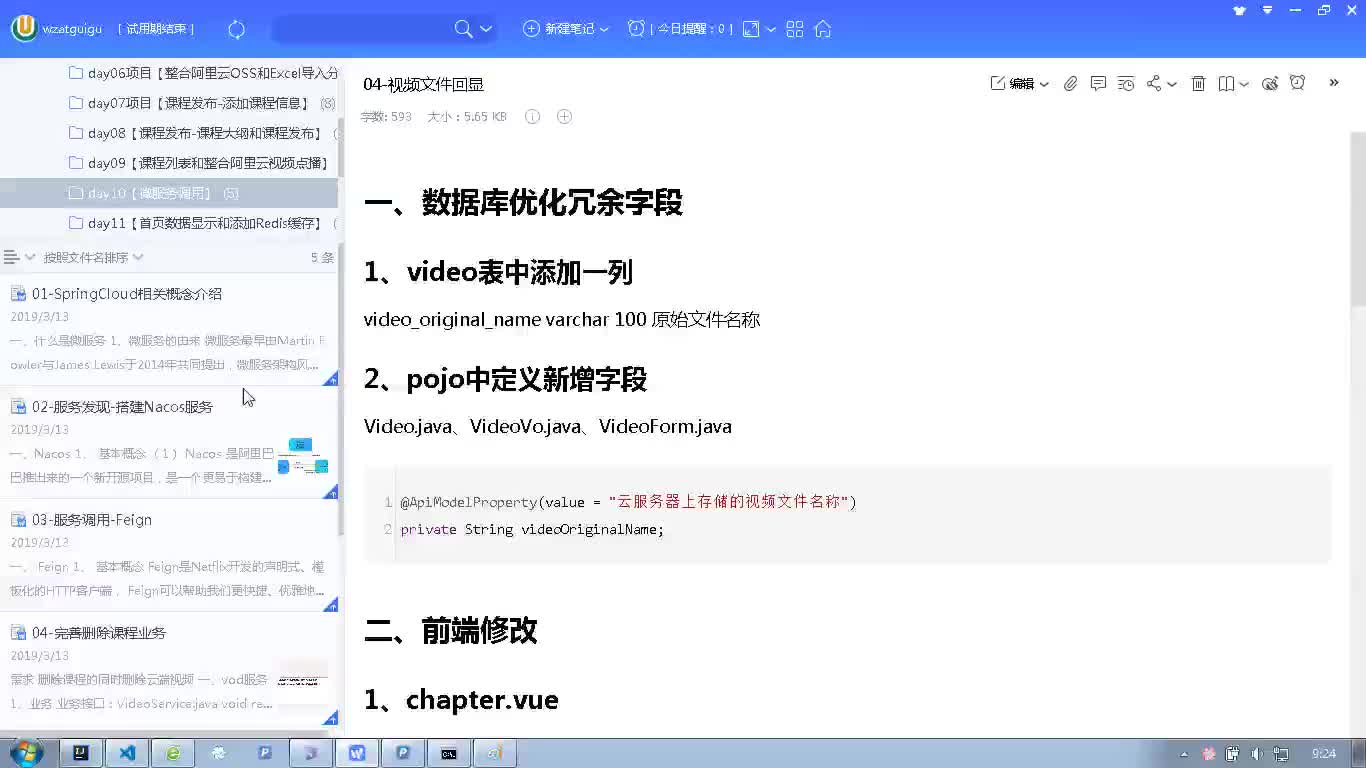
Task: Click the 试用期结束 trial notice
Action: coord(156,29)
